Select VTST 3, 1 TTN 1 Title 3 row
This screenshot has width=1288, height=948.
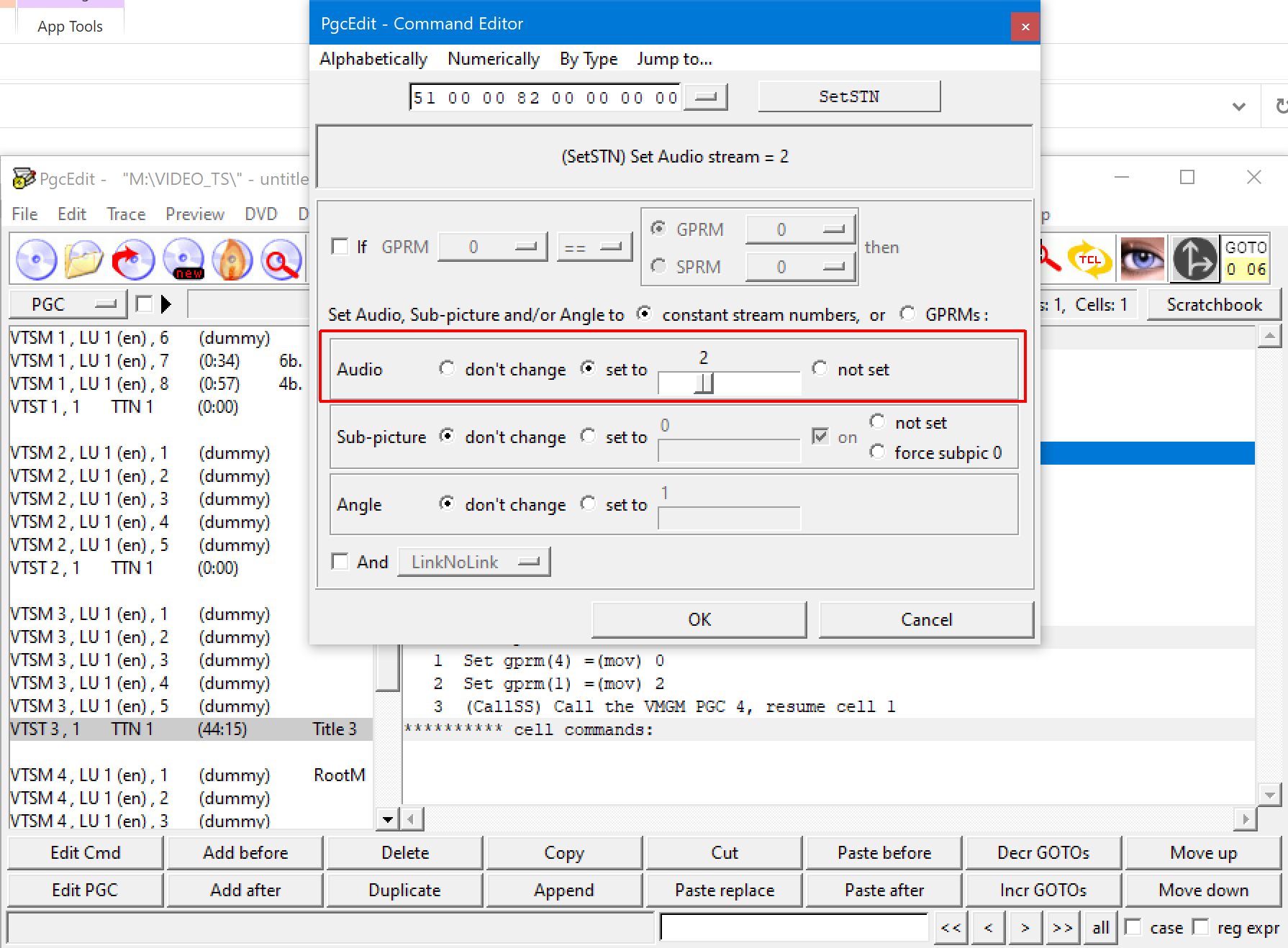coord(191,729)
